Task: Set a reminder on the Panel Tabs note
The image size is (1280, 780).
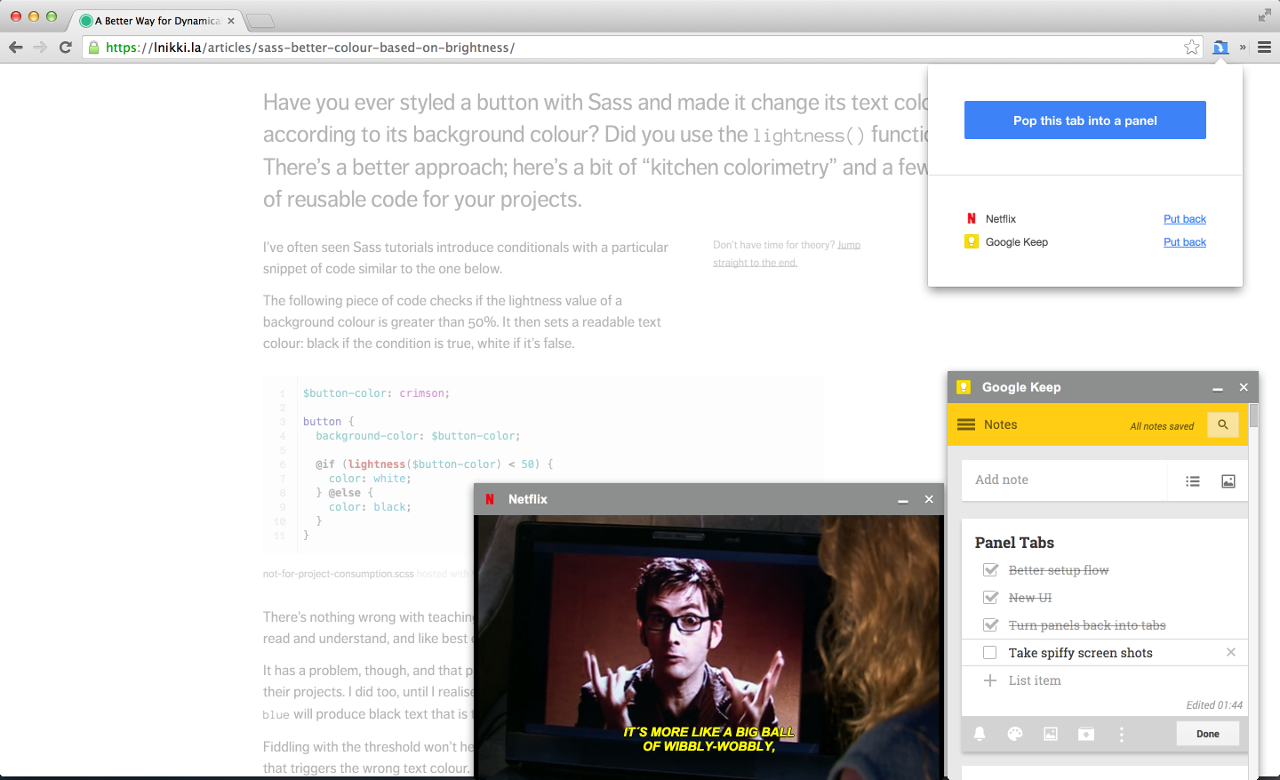Action: [979, 733]
